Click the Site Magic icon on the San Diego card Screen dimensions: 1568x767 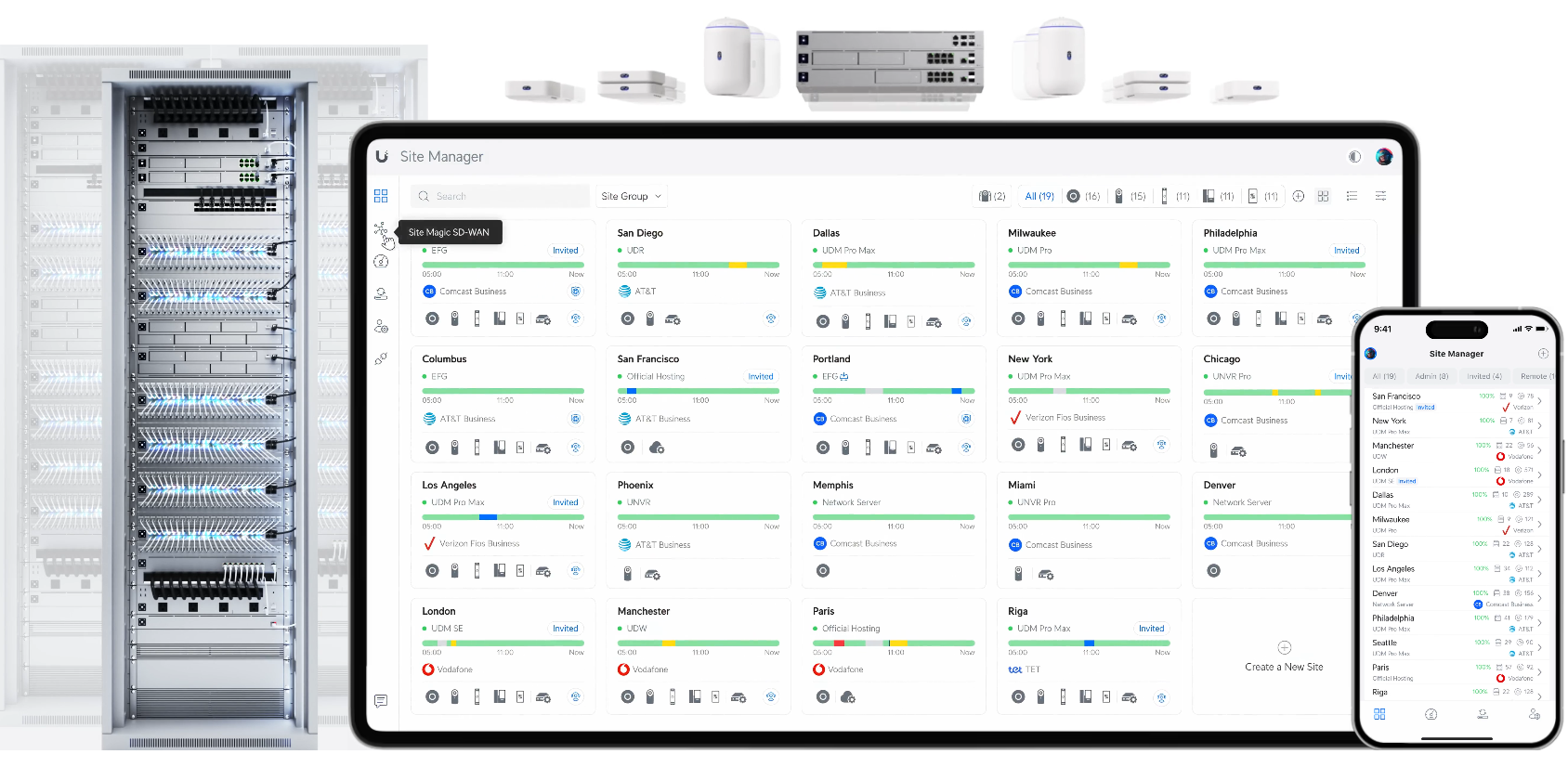pos(771,318)
